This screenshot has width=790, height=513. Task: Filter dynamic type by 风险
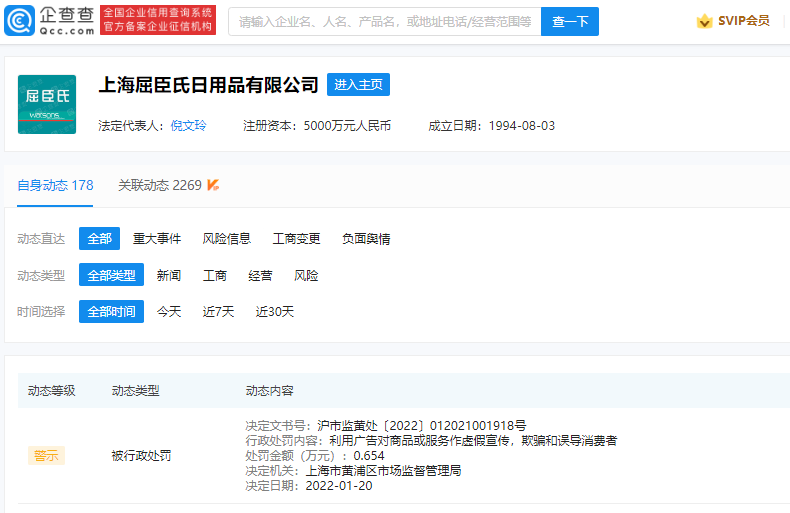click(306, 275)
